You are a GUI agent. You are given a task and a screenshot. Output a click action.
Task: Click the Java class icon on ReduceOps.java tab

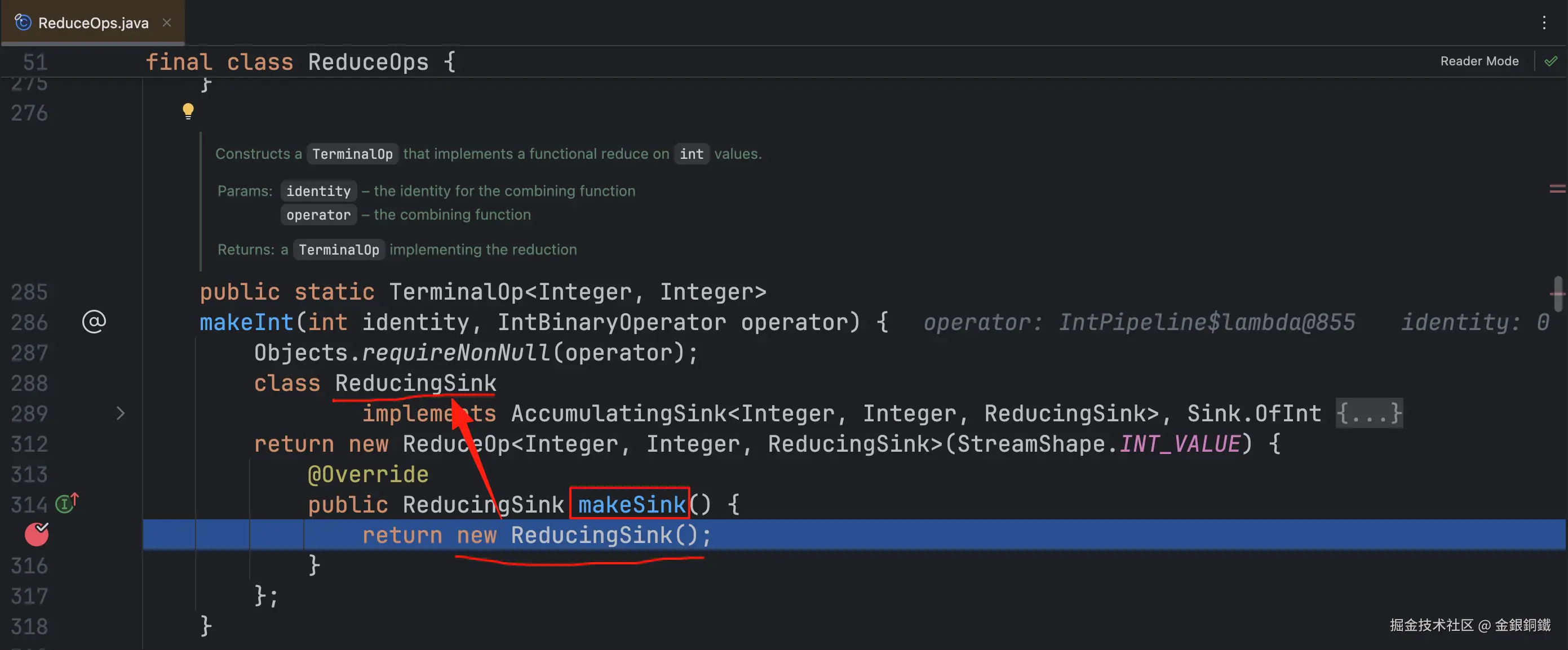click(23, 23)
